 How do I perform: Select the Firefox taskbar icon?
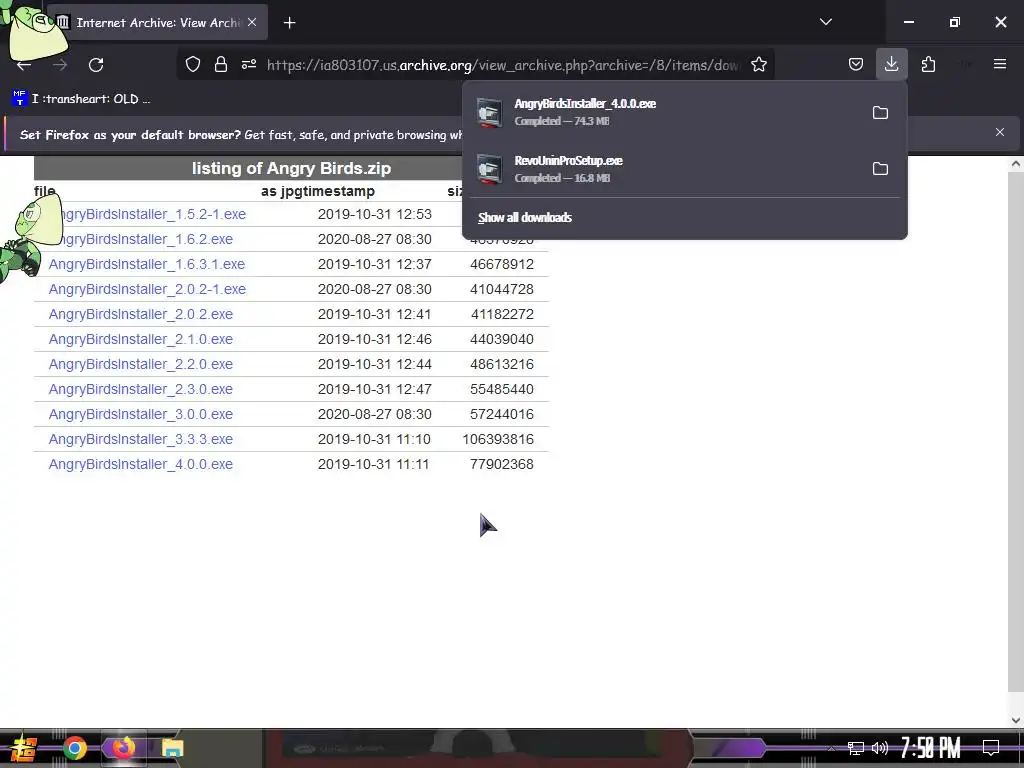click(x=123, y=748)
